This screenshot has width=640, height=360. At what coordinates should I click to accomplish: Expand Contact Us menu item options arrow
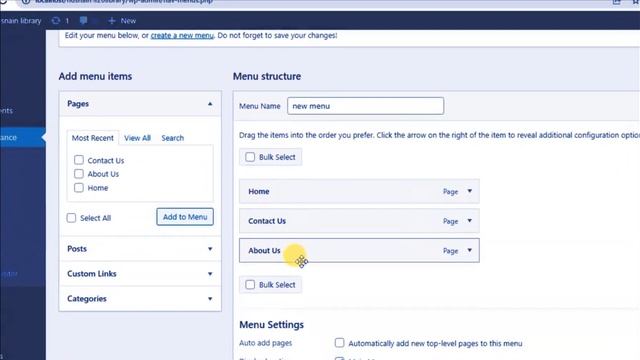[x=470, y=221]
